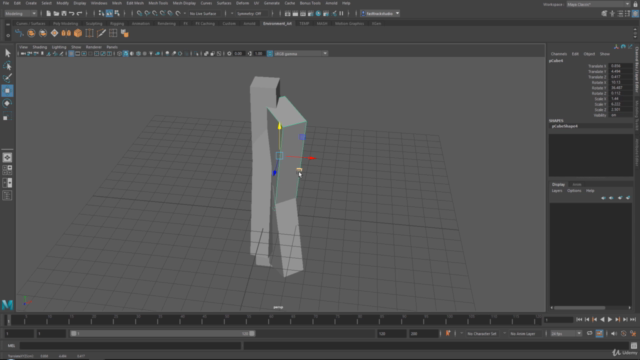This screenshot has height=360, width=640.
Task: Open script editor icon at bottom right
Action: [x=633, y=346]
